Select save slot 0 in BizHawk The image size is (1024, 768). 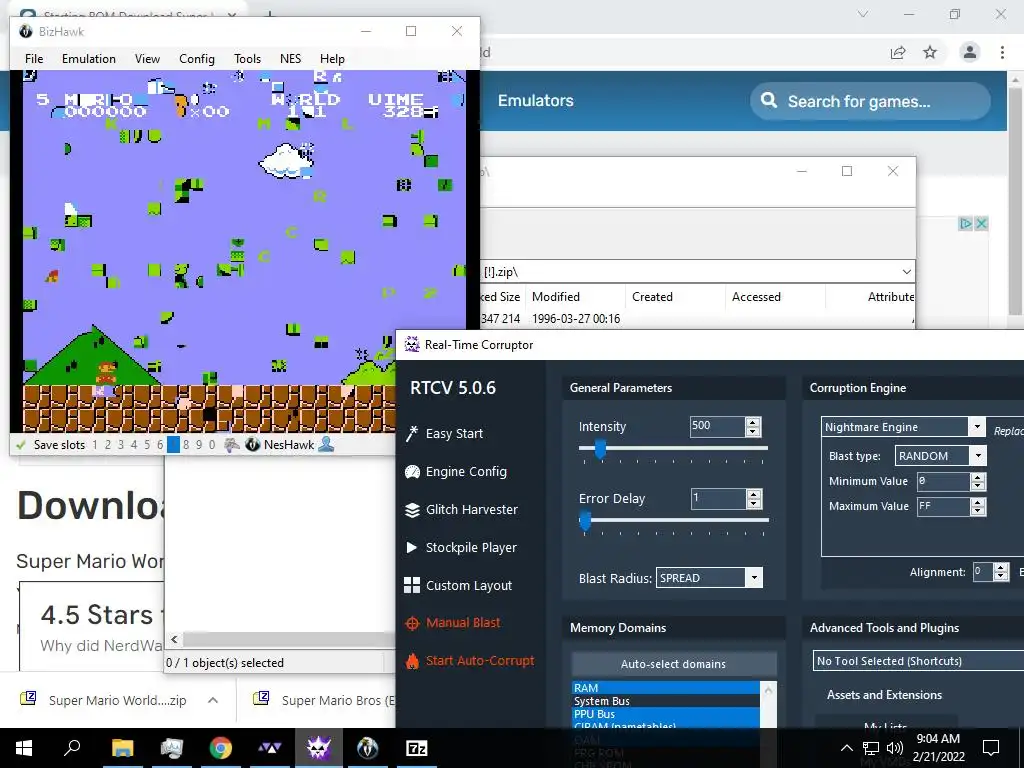tap(212, 445)
